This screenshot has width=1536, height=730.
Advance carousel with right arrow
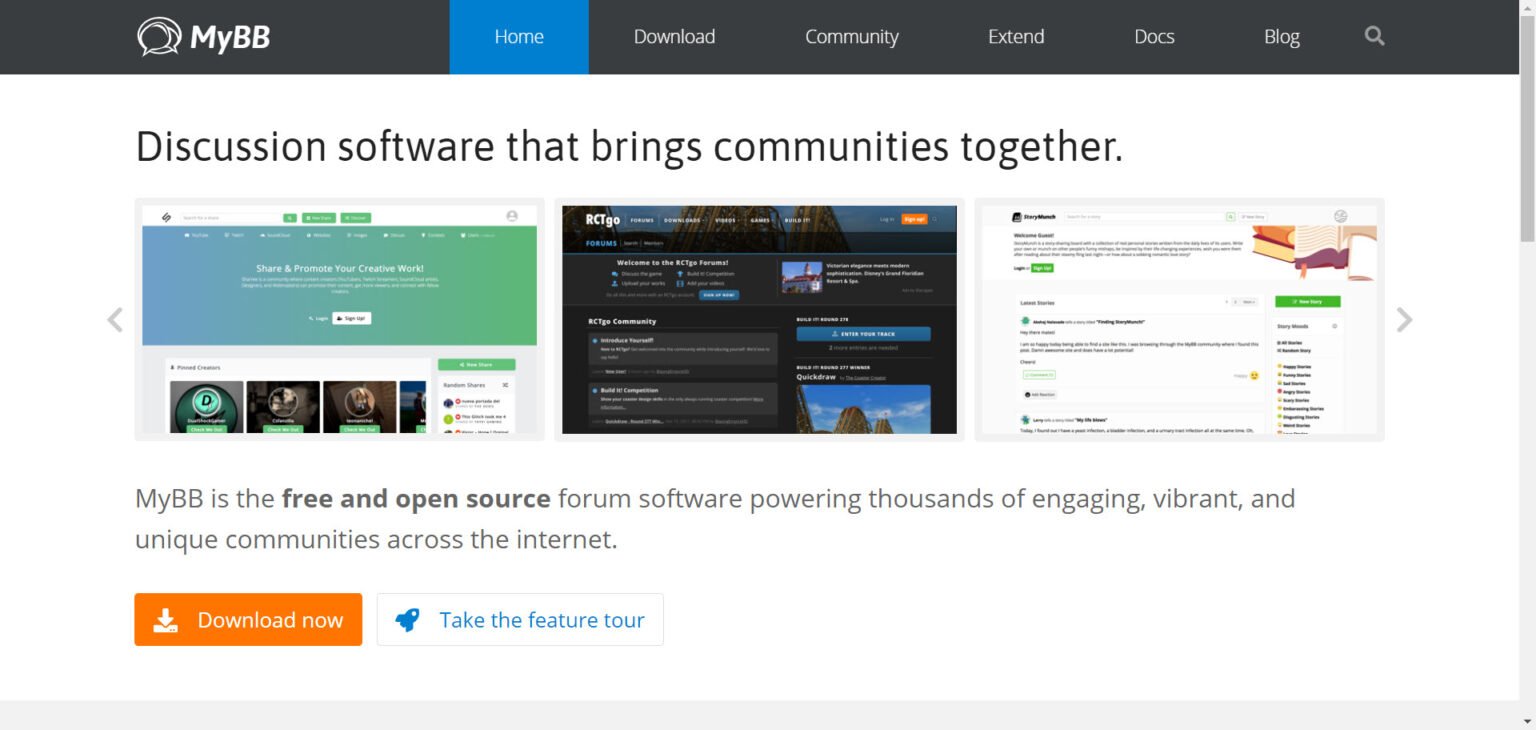click(1404, 320)
